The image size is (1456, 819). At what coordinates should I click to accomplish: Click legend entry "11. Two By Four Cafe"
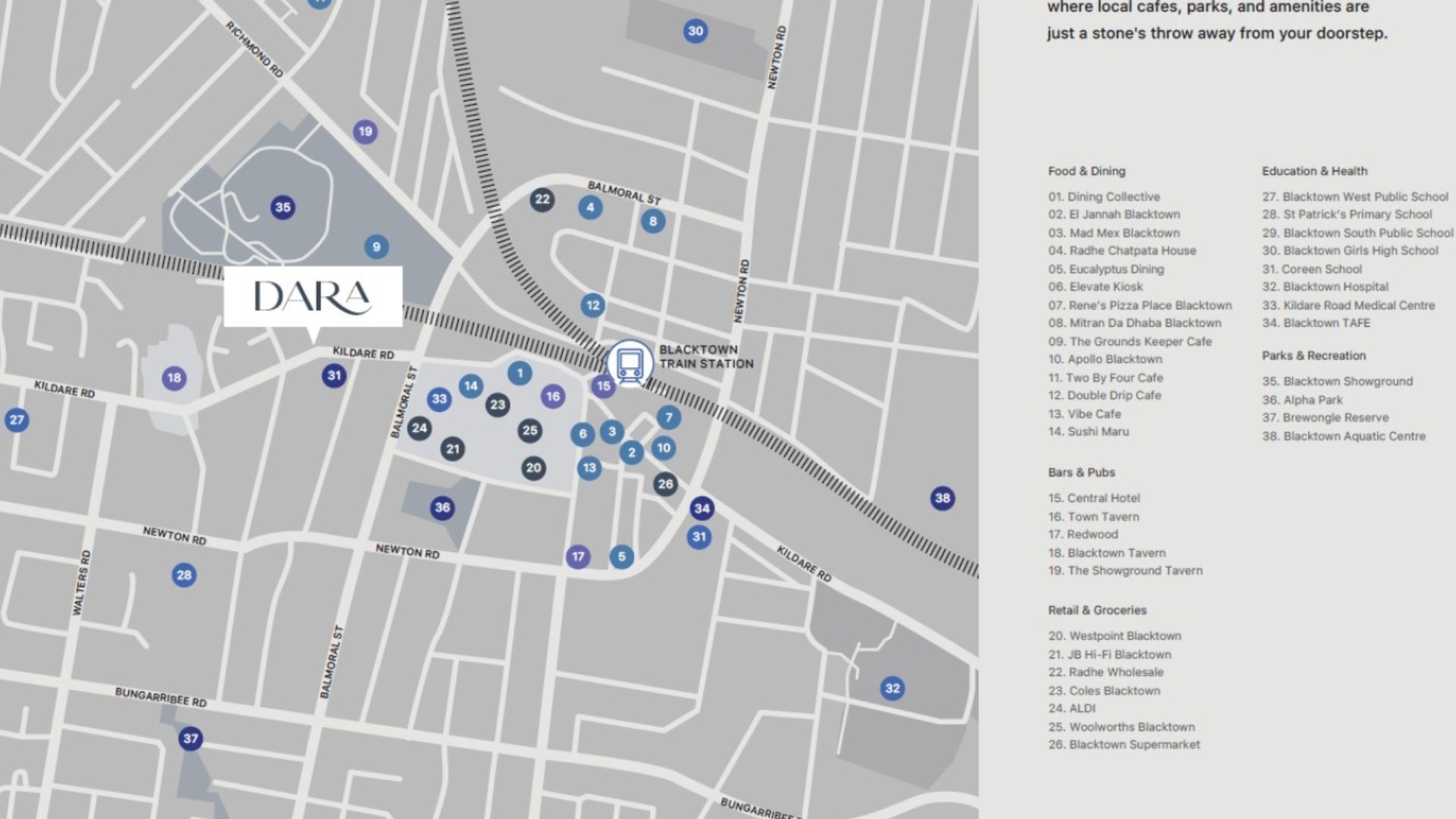(1106, 378)
